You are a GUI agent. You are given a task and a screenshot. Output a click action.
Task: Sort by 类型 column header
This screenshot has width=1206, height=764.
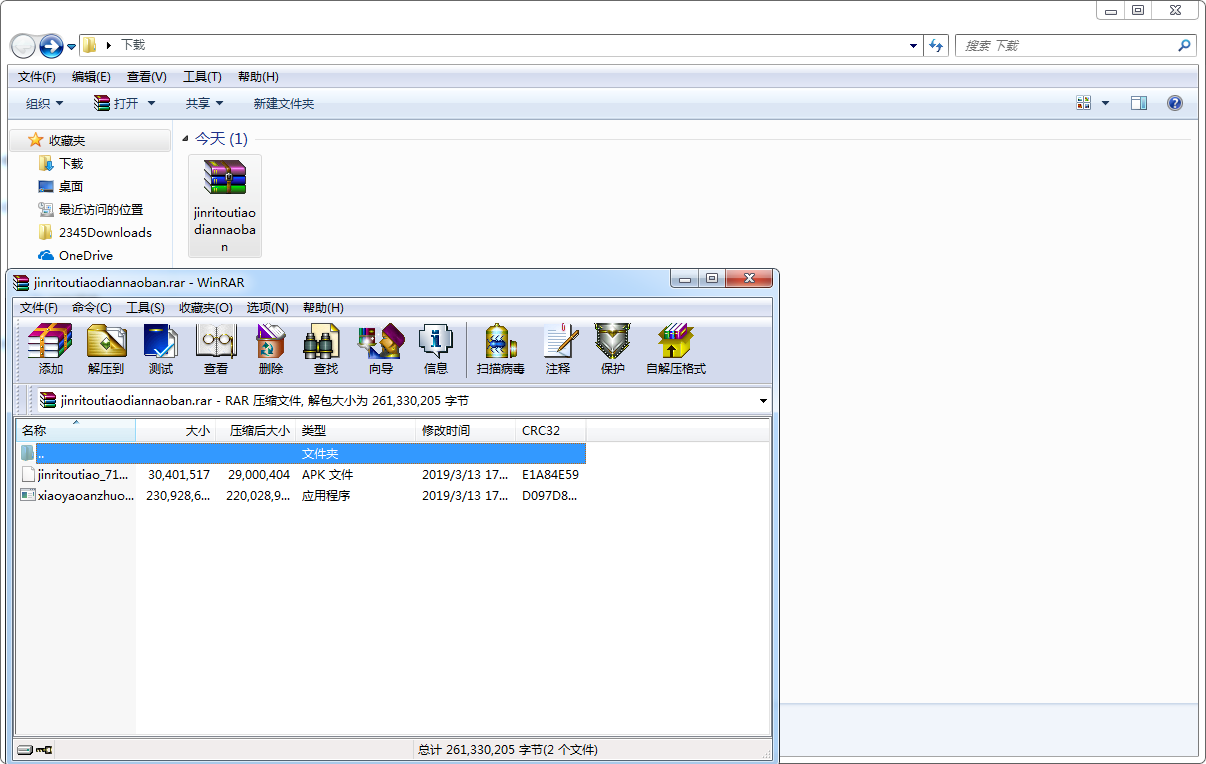pyautogui.click(x=356, y=431)
